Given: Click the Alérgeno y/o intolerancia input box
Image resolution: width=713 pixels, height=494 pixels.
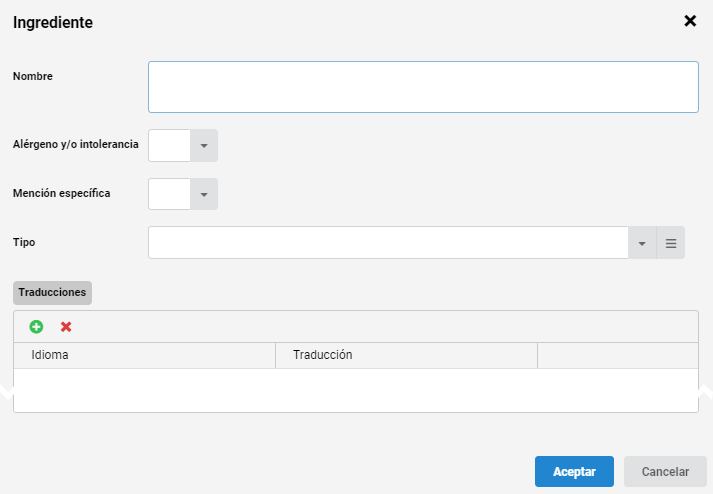Looking at the screenshot, I should tap(169, 146).
